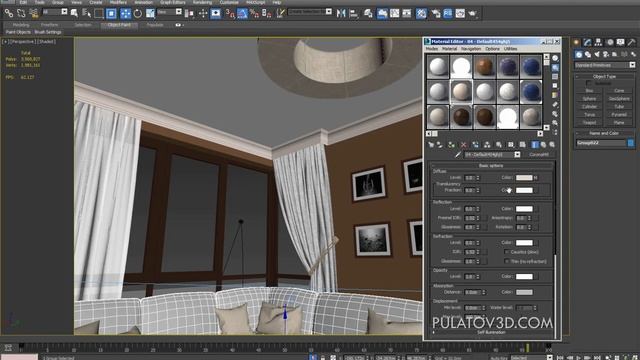Click the Align tool icon

click(x=353, y=13)
